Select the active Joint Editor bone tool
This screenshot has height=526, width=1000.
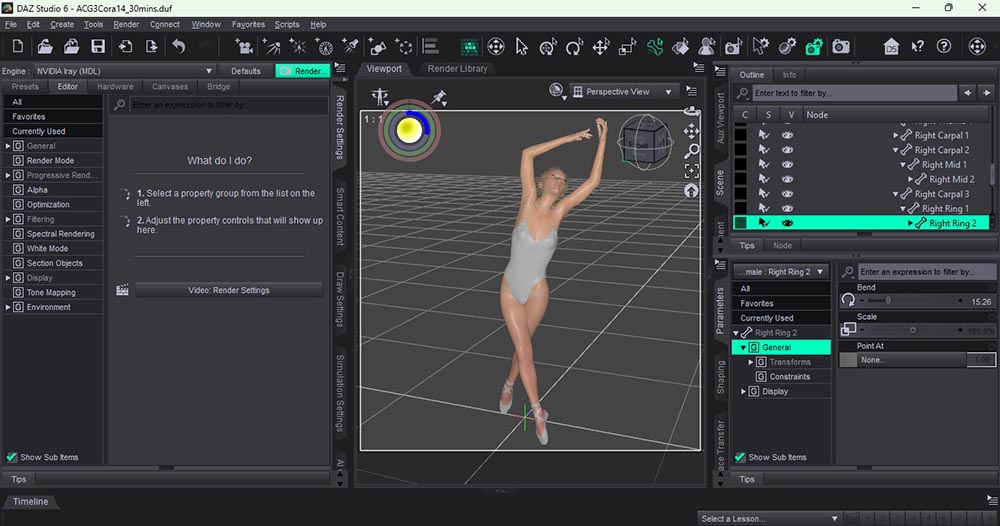[654, 47]
